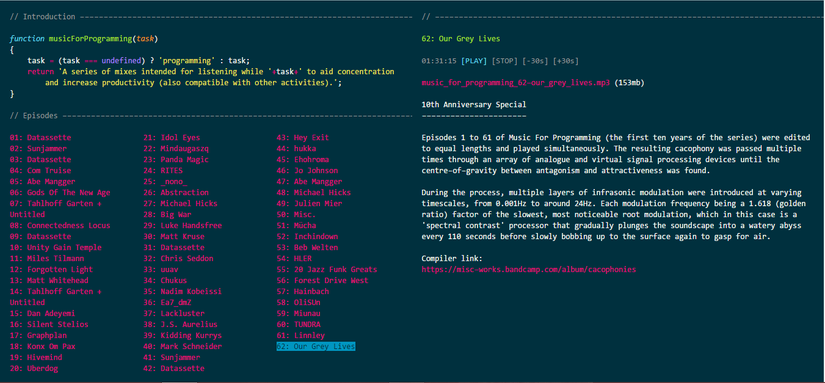
Task: Open episode 17: Graphplan
Action: click(x=38, y=335)
